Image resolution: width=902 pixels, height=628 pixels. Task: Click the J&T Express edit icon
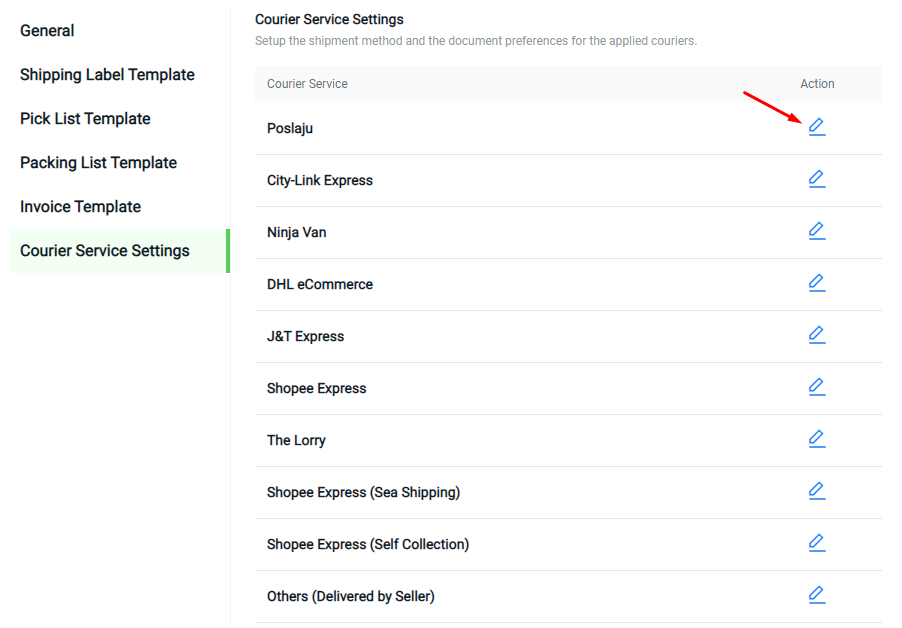pyautogui.click(x=817, y=335)
